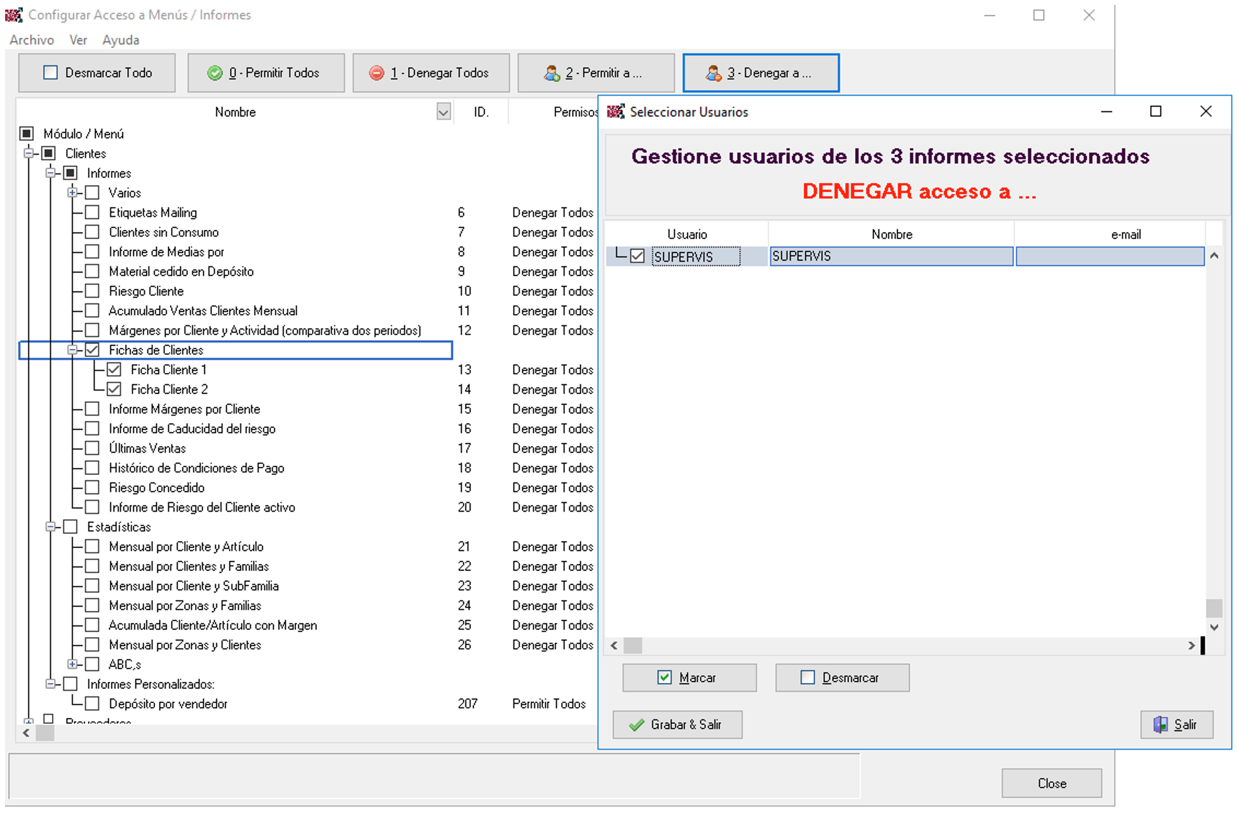Collapse the Estadísticas tree node
Image resolution: width=1239 pixels, height=814 pixels.
point(51,527)
